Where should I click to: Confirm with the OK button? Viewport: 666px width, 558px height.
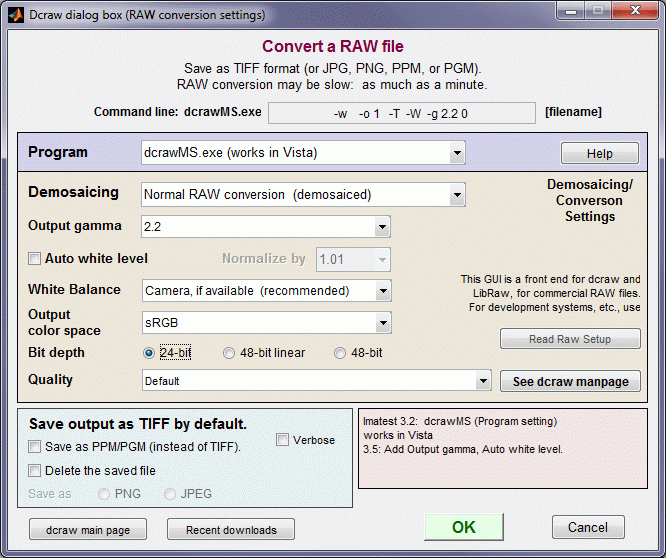pyautogui.click(x=464, y=527)
